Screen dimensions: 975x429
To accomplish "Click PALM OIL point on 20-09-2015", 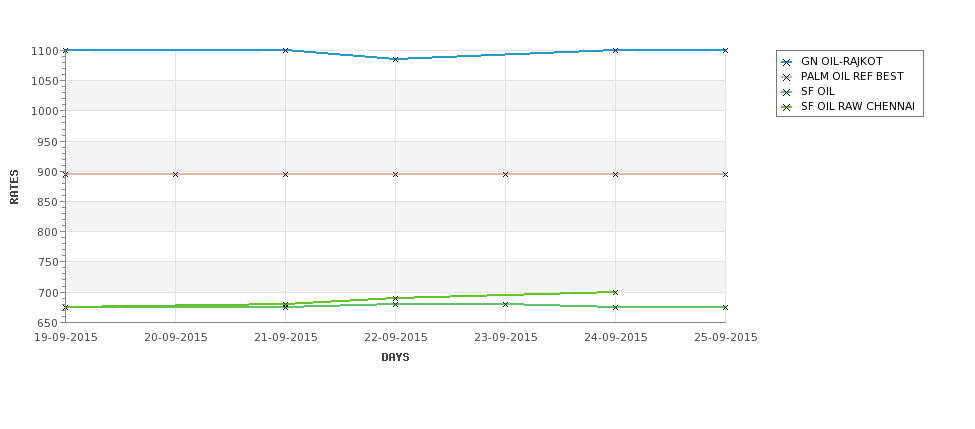I will click(175, 174).
